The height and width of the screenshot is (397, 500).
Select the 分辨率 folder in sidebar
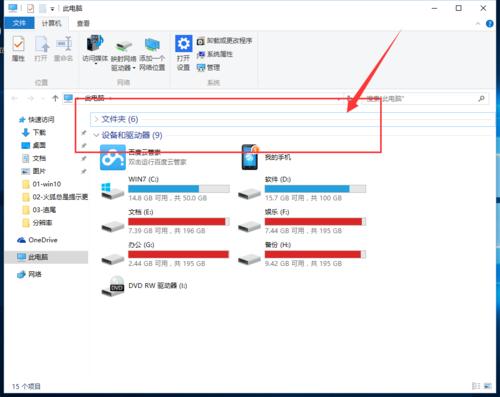[x=37, y=223]
